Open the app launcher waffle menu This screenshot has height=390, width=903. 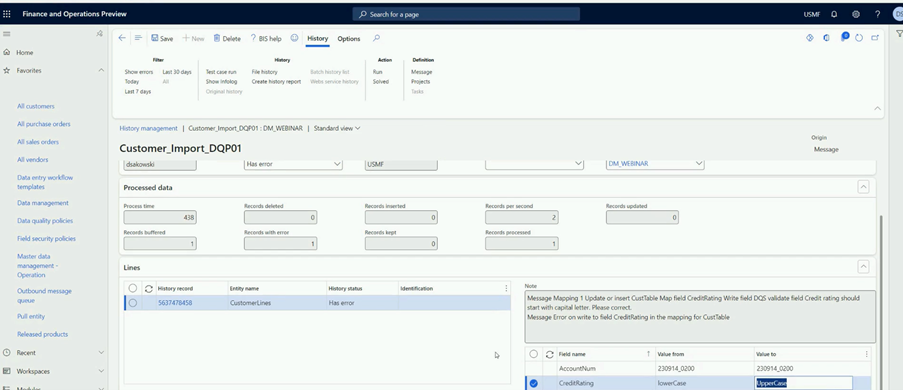[x=7, y=14]
